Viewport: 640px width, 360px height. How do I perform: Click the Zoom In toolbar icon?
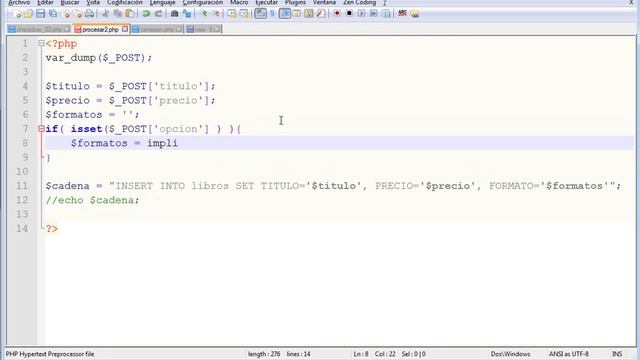204,14
